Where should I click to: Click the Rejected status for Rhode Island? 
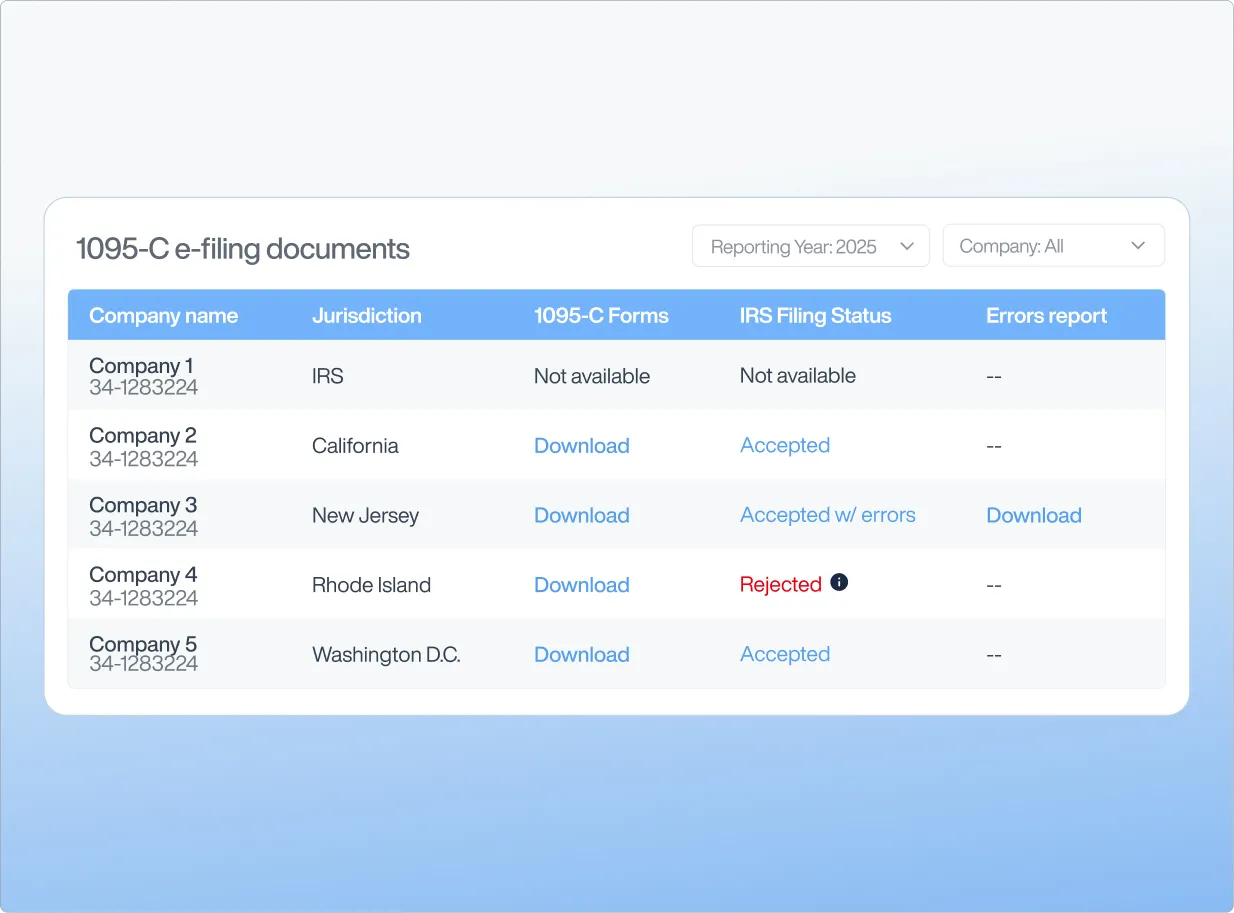[781, 585]
